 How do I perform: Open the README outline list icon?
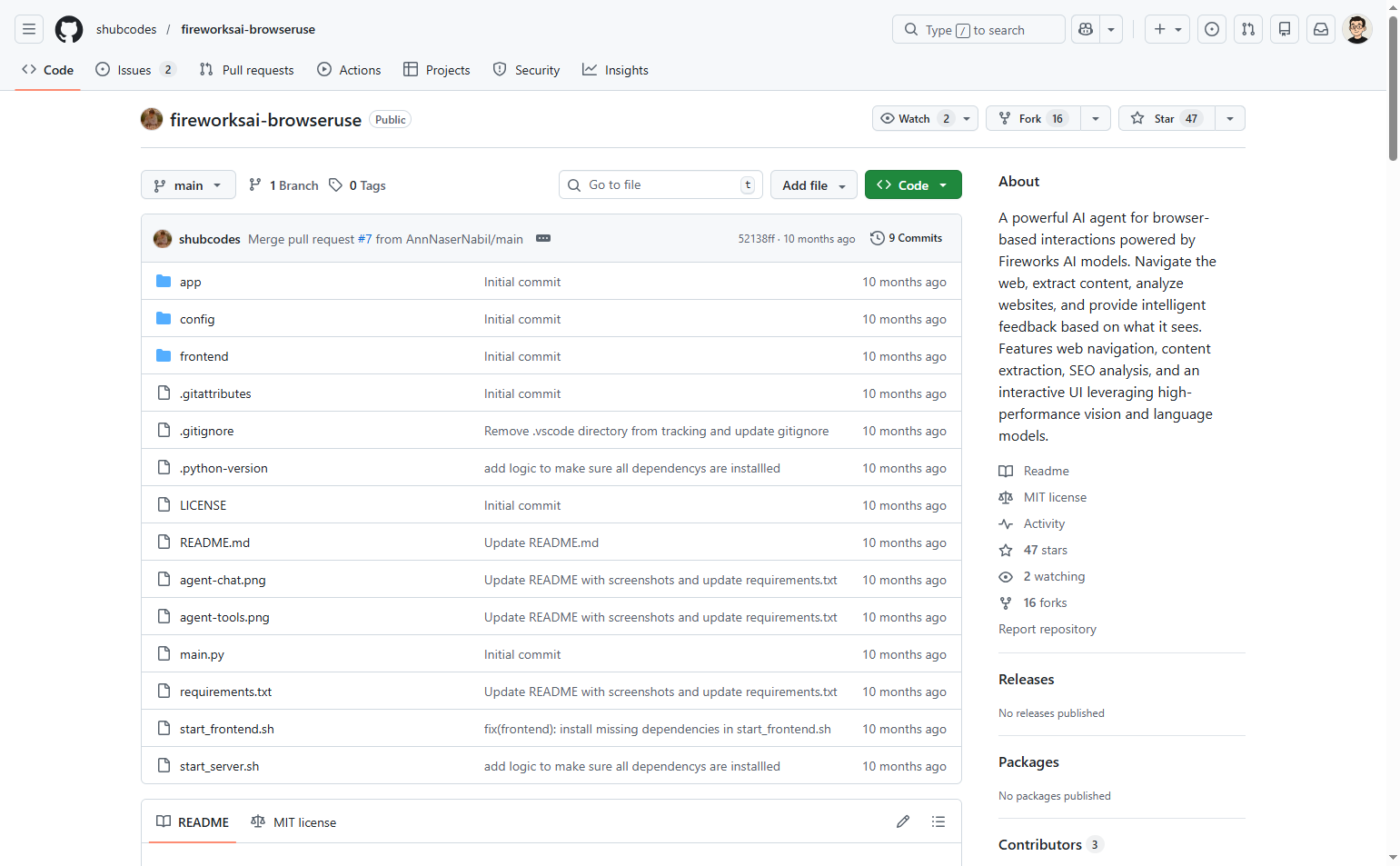(x=938, y=821)
